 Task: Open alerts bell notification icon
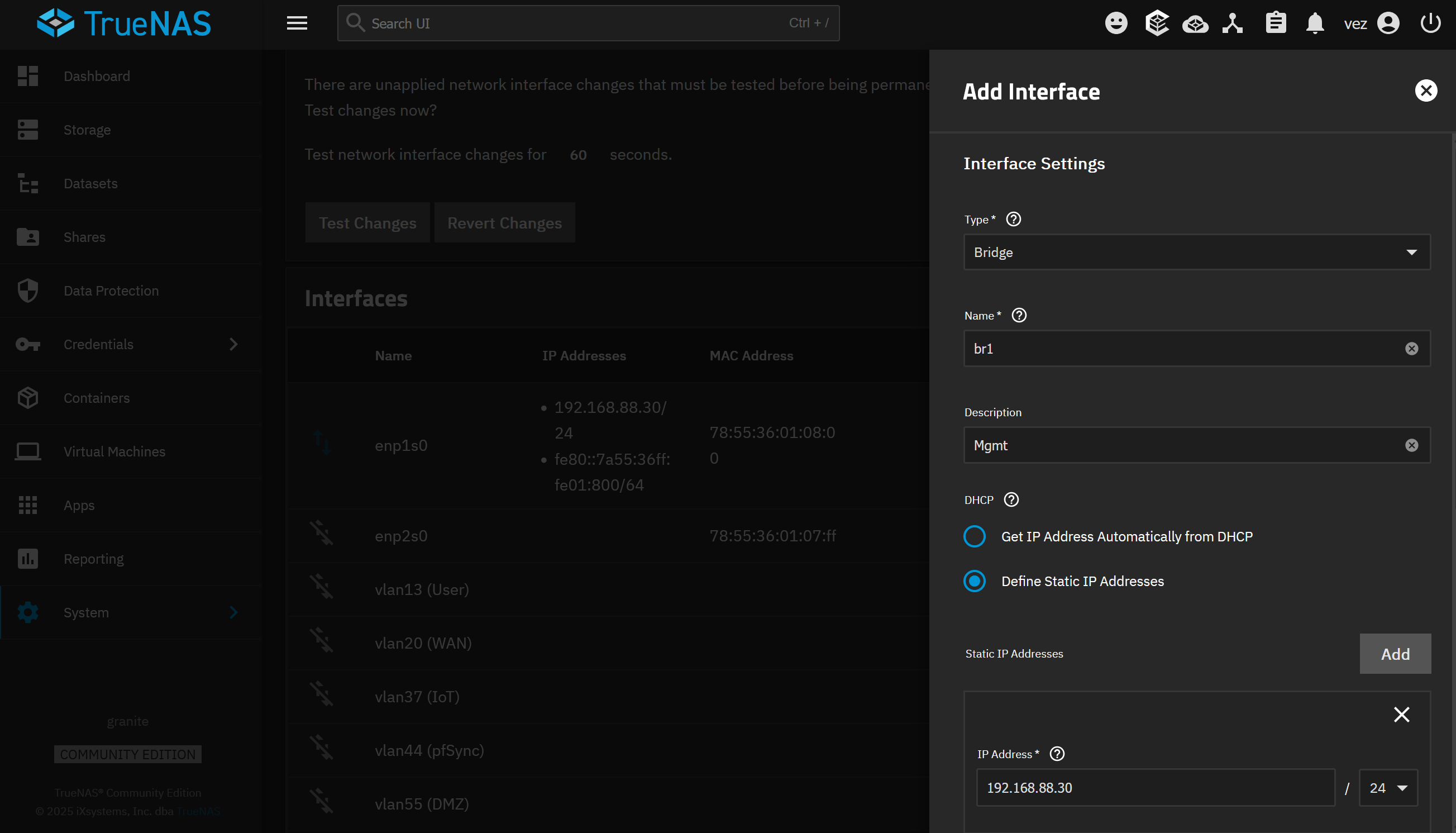(1315, 23)
